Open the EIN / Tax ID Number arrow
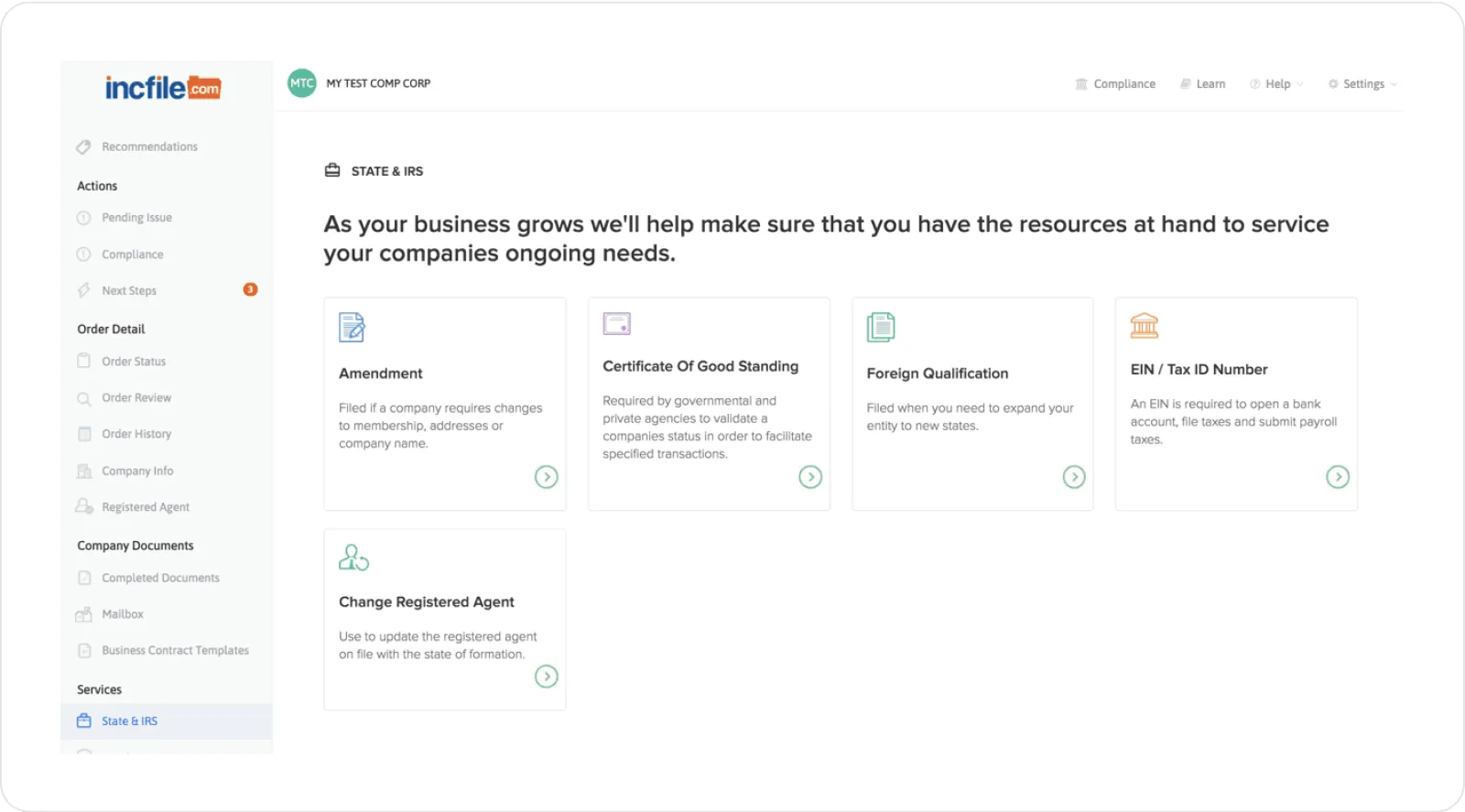The height and width of the screenshot is (812, 1465). pos(1337,477)
